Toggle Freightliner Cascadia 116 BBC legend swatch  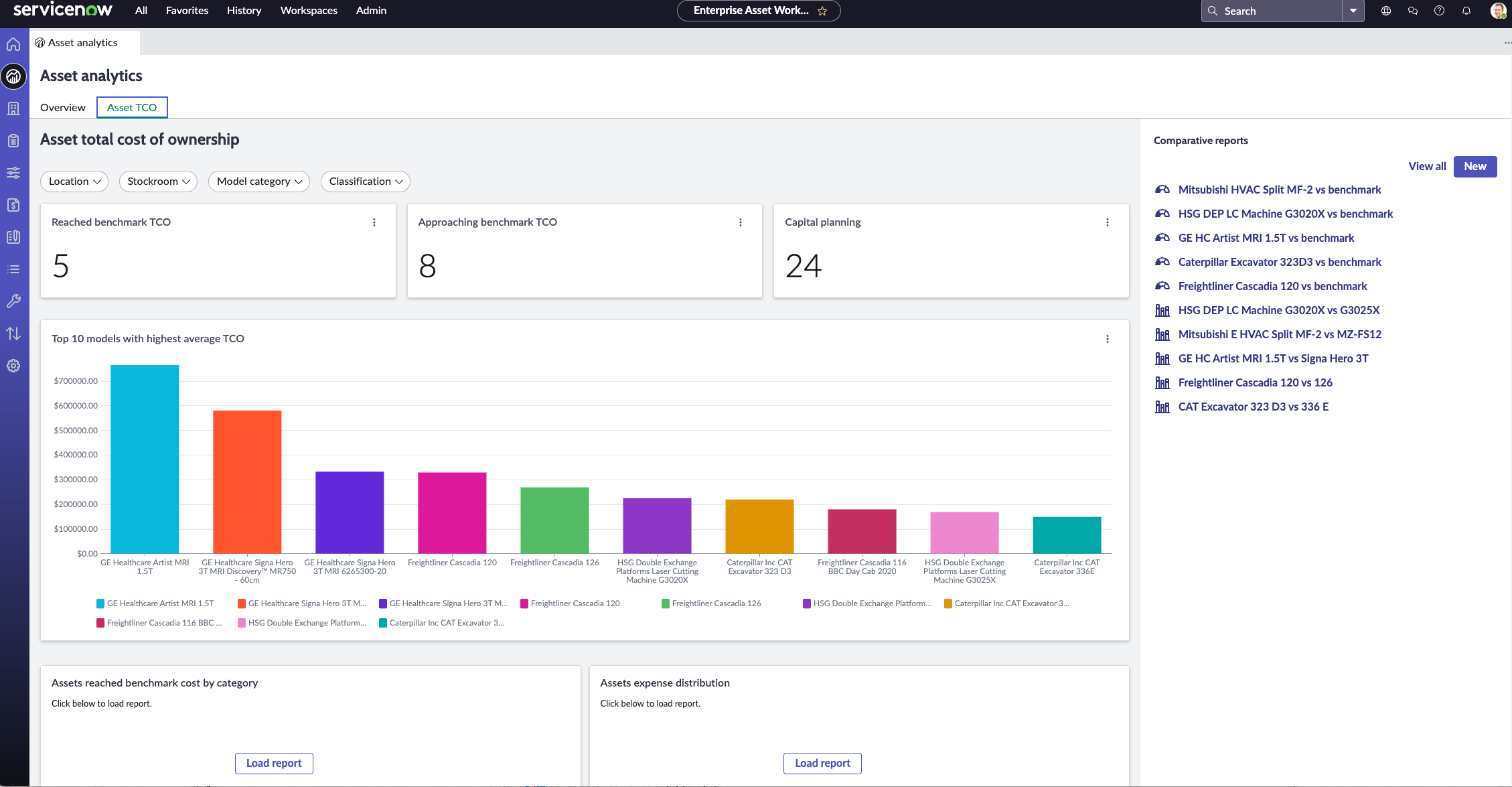[x=100, y=624]
